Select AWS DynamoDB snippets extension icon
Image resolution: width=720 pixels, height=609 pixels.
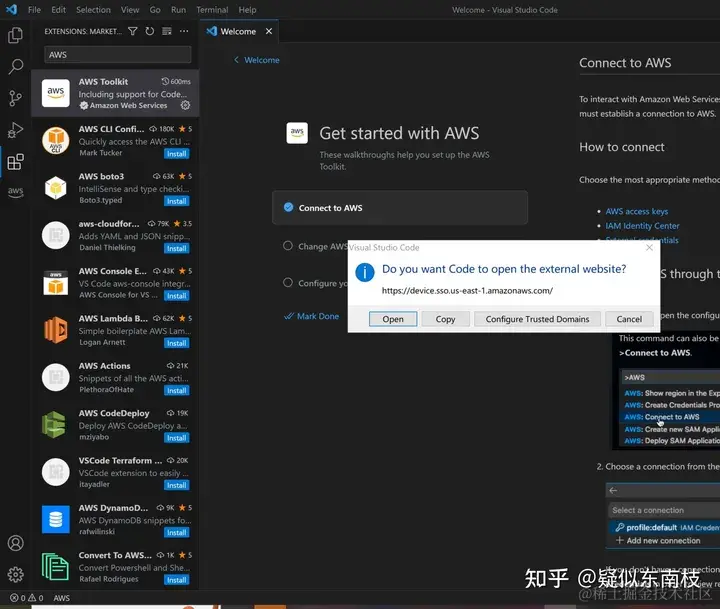pyautogui.click(x=56, y=519)
